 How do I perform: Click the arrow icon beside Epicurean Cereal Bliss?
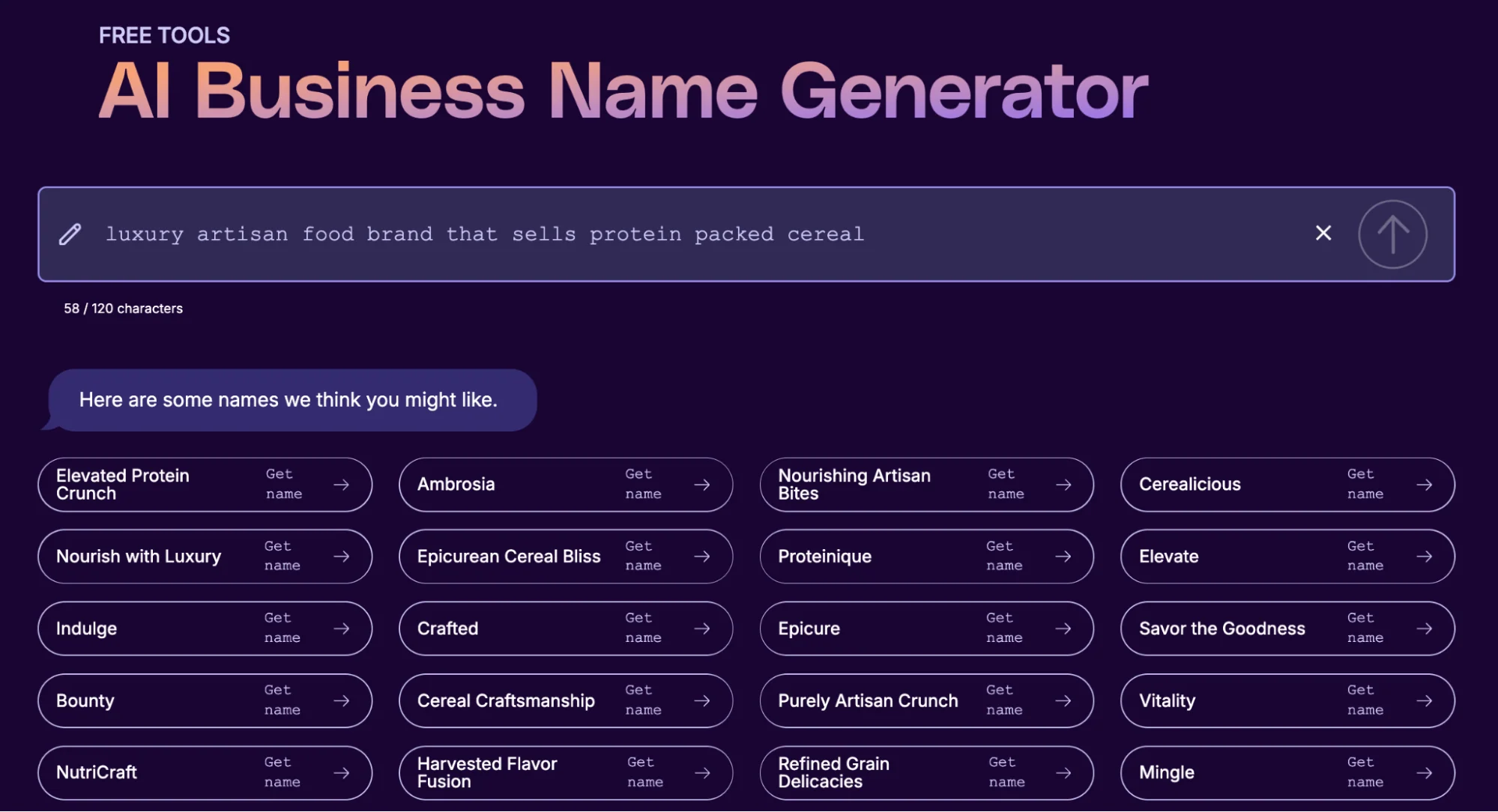[x=702, y=557]
